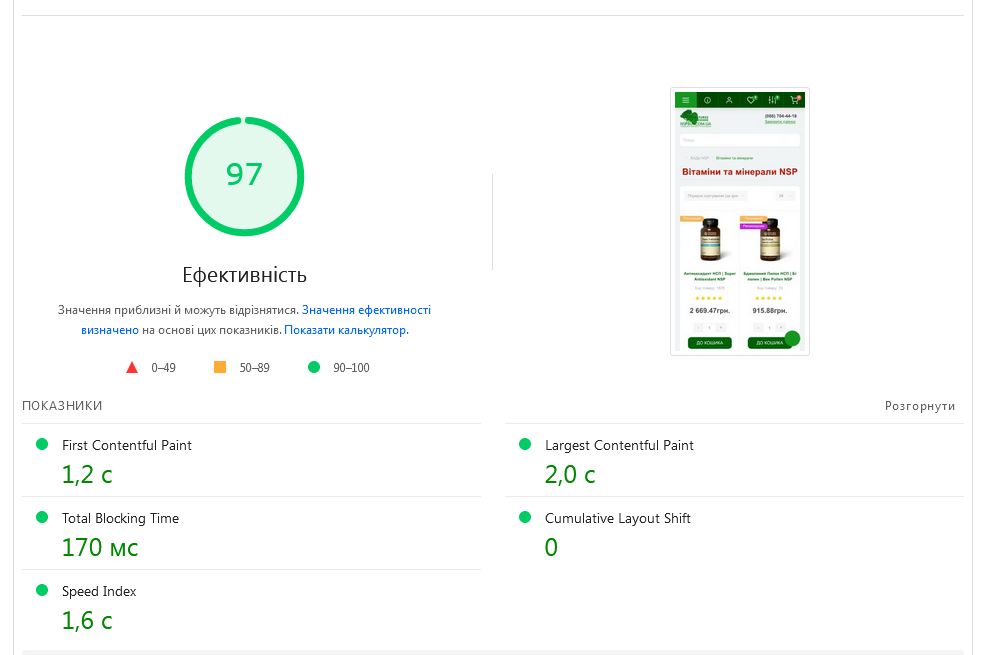Click the shopping cart icon in the page preview
This screenshot has height=655, width=986.
click(795, 100)
